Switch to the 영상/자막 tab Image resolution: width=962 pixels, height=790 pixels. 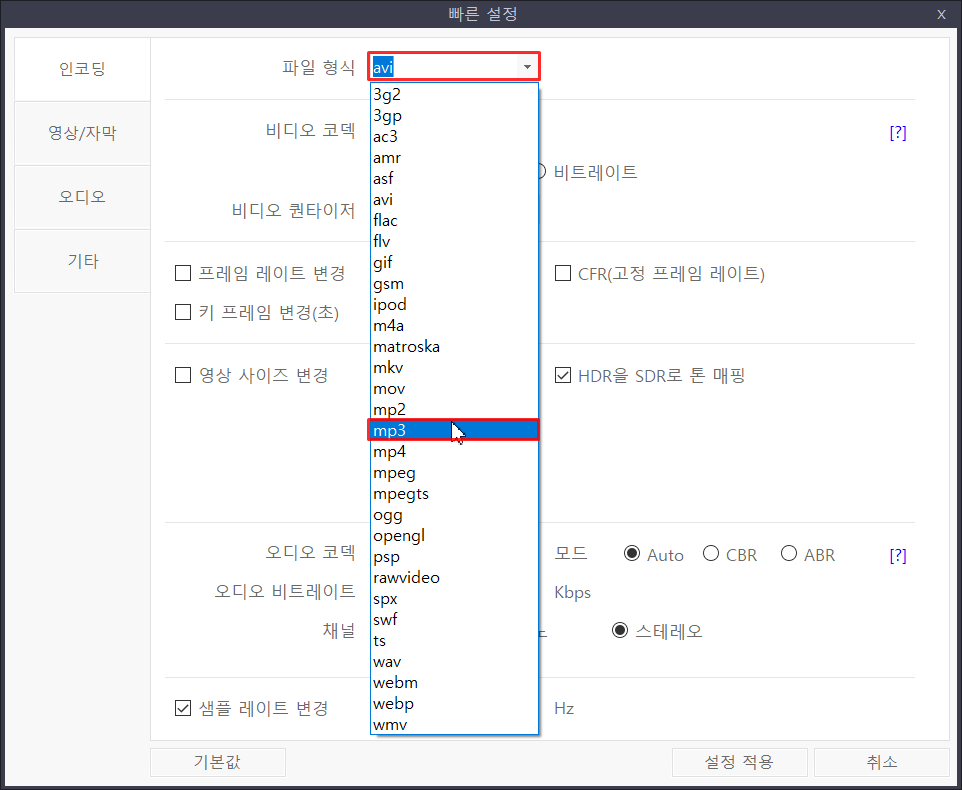tap(82, 133)
